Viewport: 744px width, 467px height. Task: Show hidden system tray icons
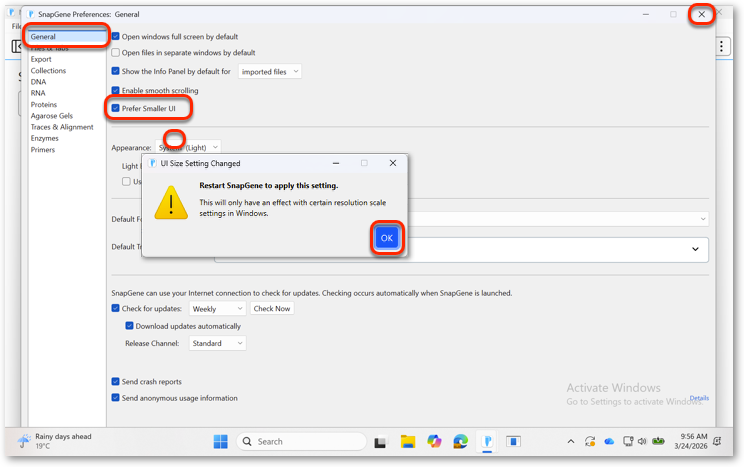click(571, 441)
